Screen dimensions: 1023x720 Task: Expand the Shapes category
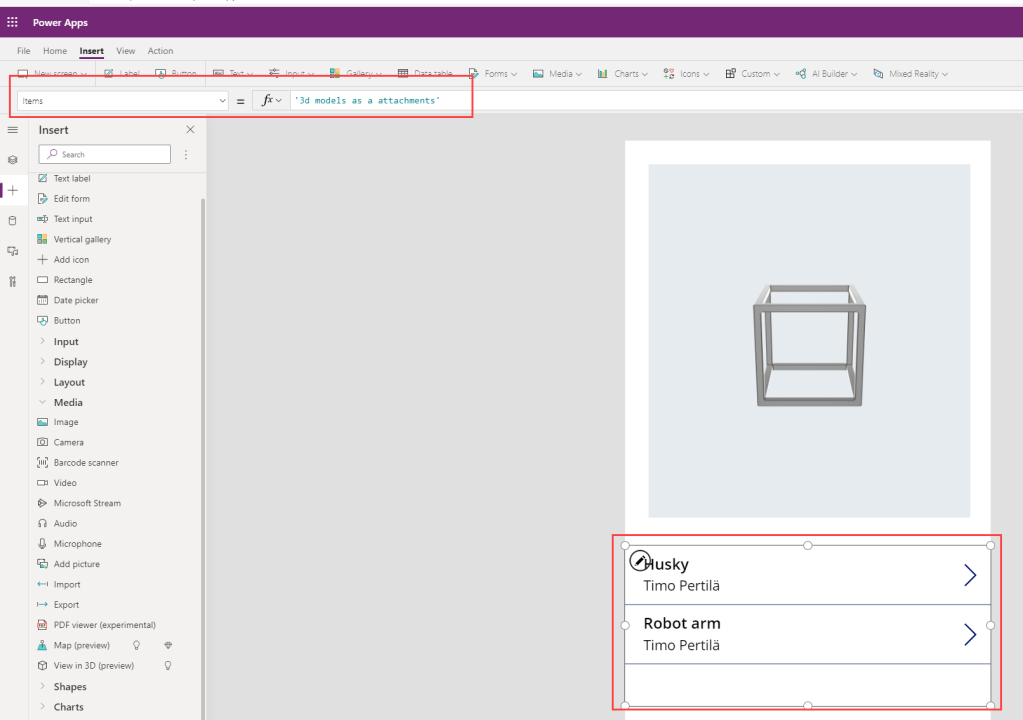point(69,687)
